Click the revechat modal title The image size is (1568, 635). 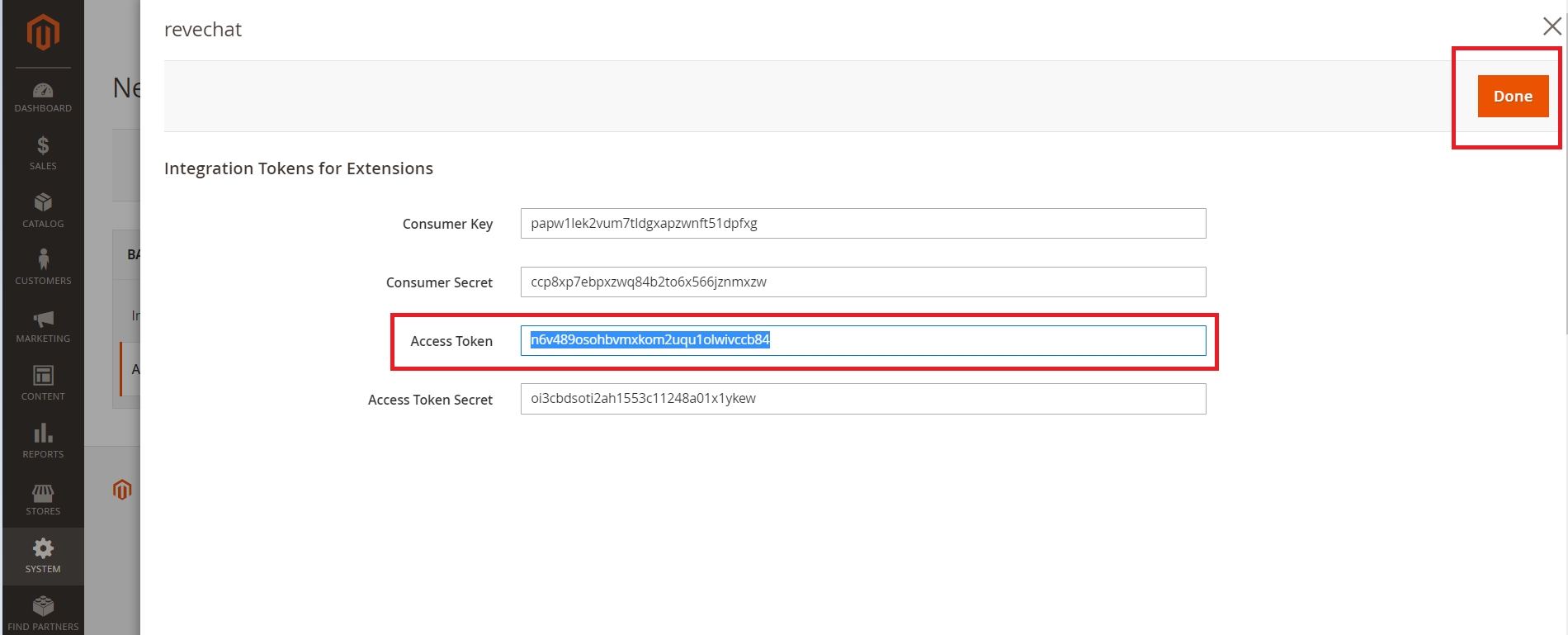pos(203,30)
